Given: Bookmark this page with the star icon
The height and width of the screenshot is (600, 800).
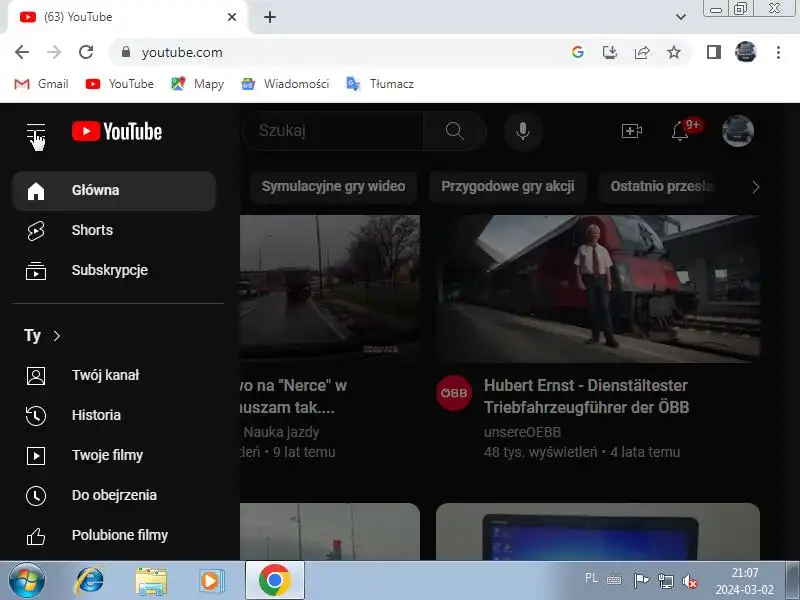Looking at the screenshot, I should [x=674, y=52].
